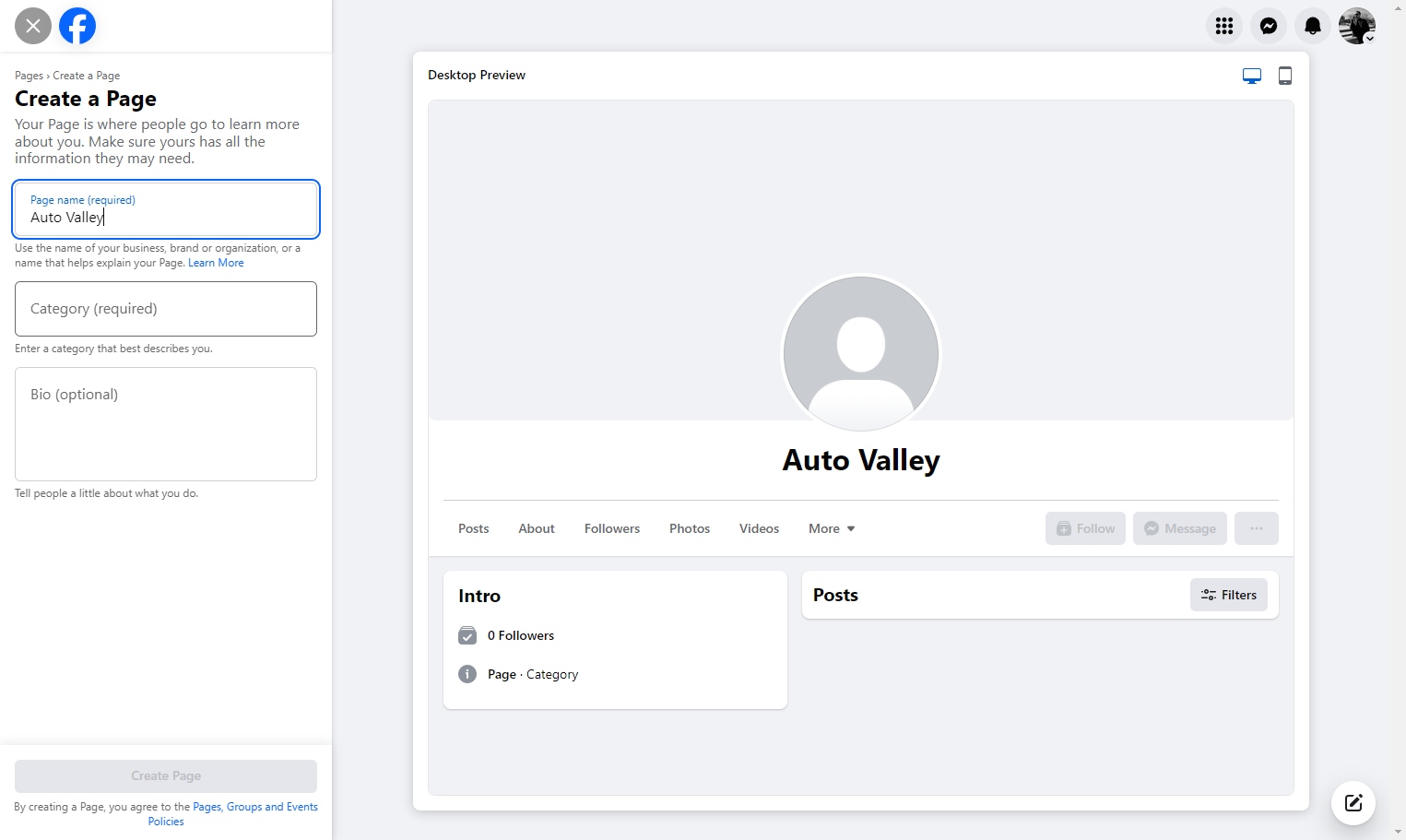Image resolution: width=1406 pixels, height=840 pixels.
Task: Click the Pages breadcrumb link
Action: (29, 76)
